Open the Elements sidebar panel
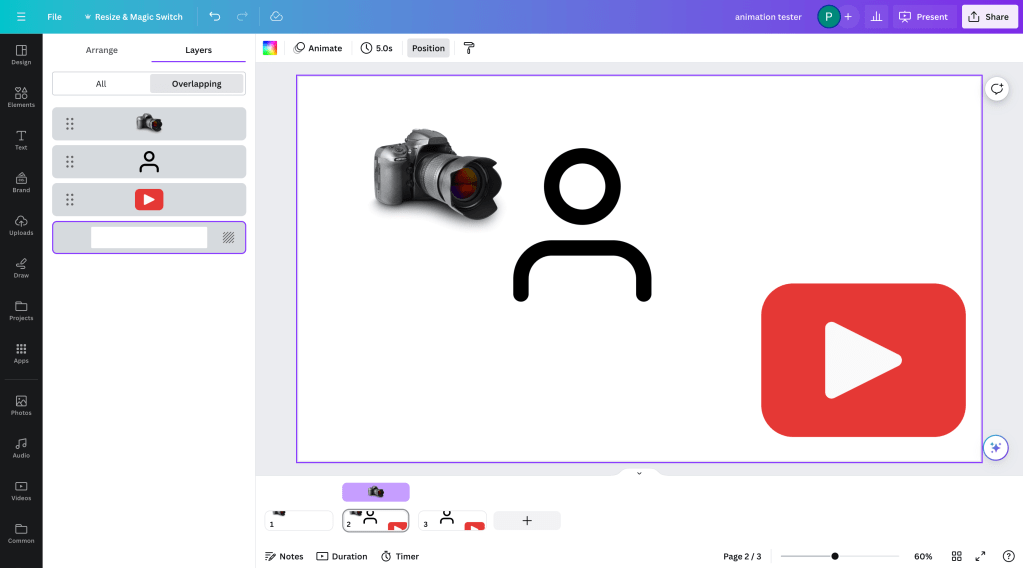This screenshot has height=568, width=1023. [21, 97]
